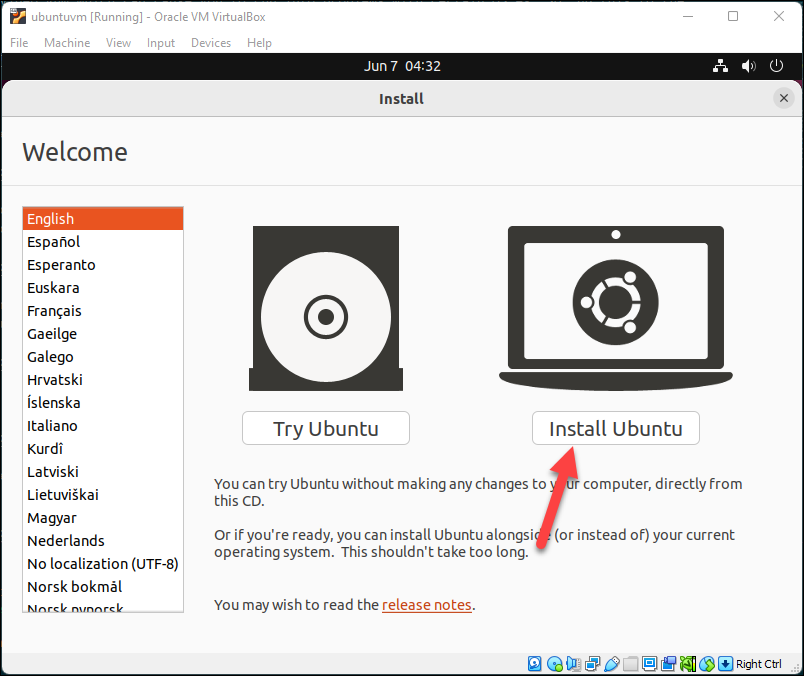Viewport: 804px width, 676px height.
Task: Open the View menu
Action: [119, 43]
